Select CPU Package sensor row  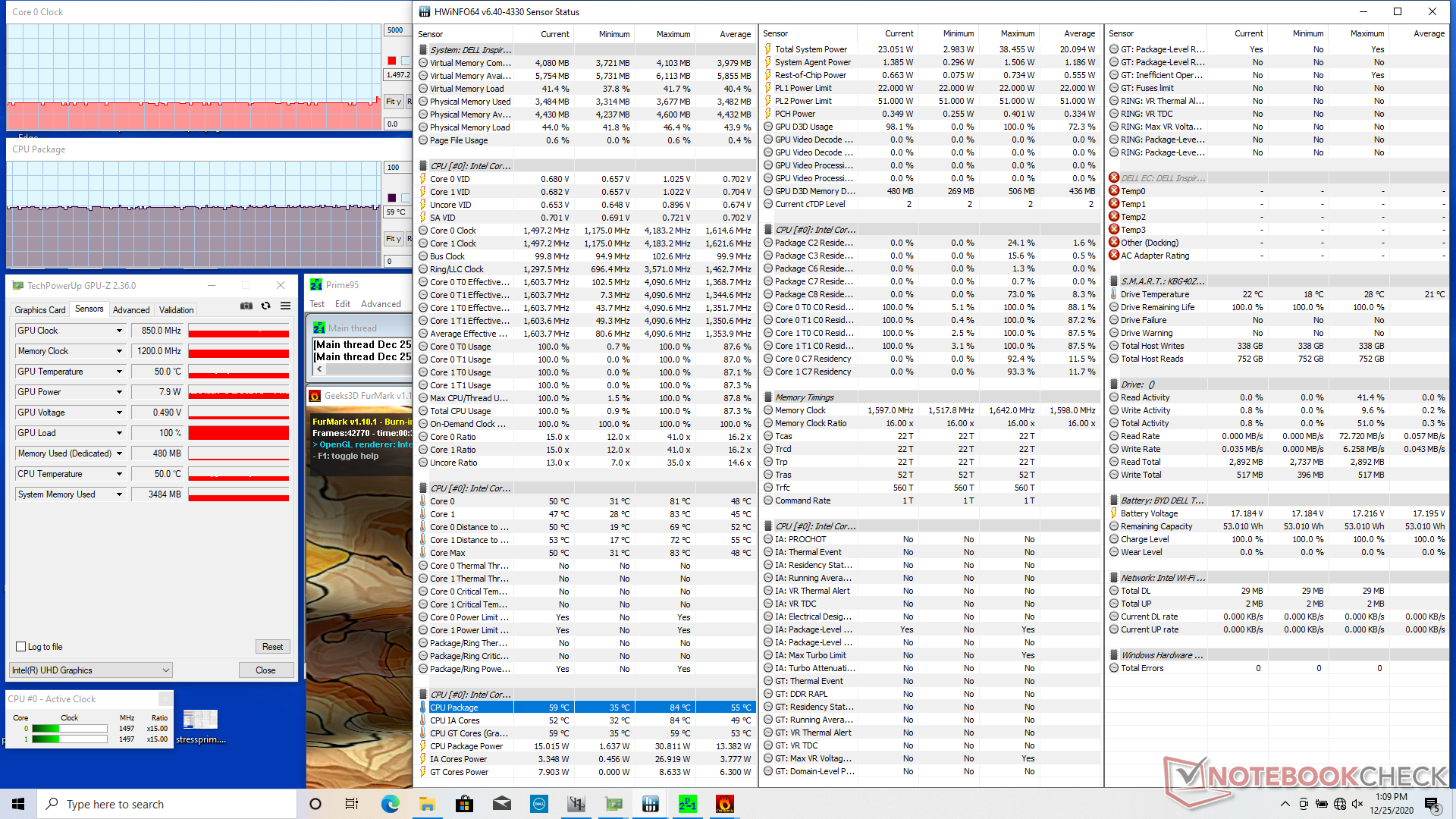click(453, 708)
